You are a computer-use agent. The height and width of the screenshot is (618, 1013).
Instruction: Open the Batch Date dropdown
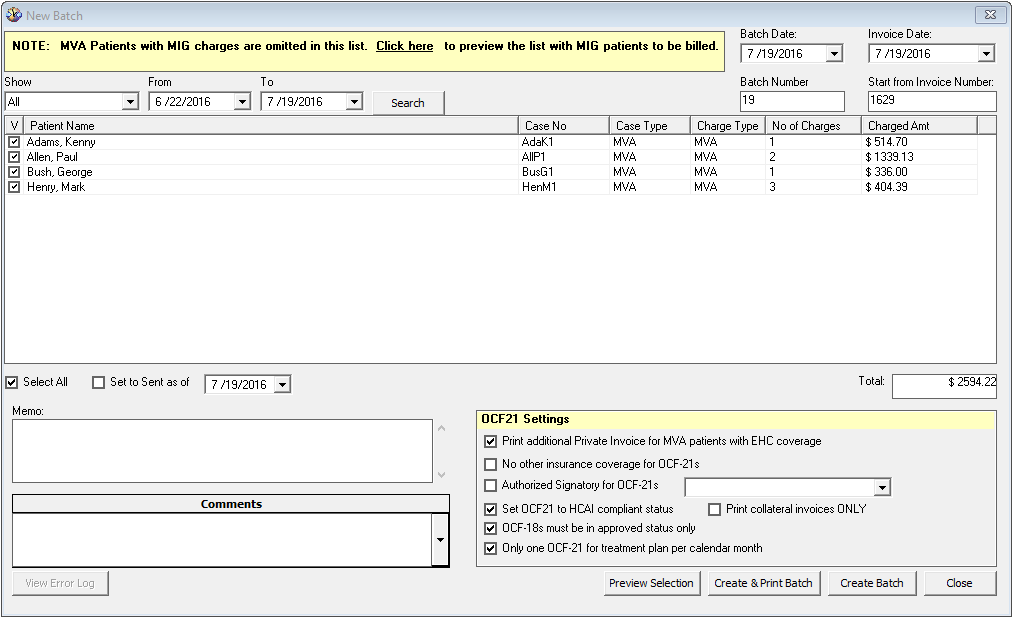(x=836, y=53)
